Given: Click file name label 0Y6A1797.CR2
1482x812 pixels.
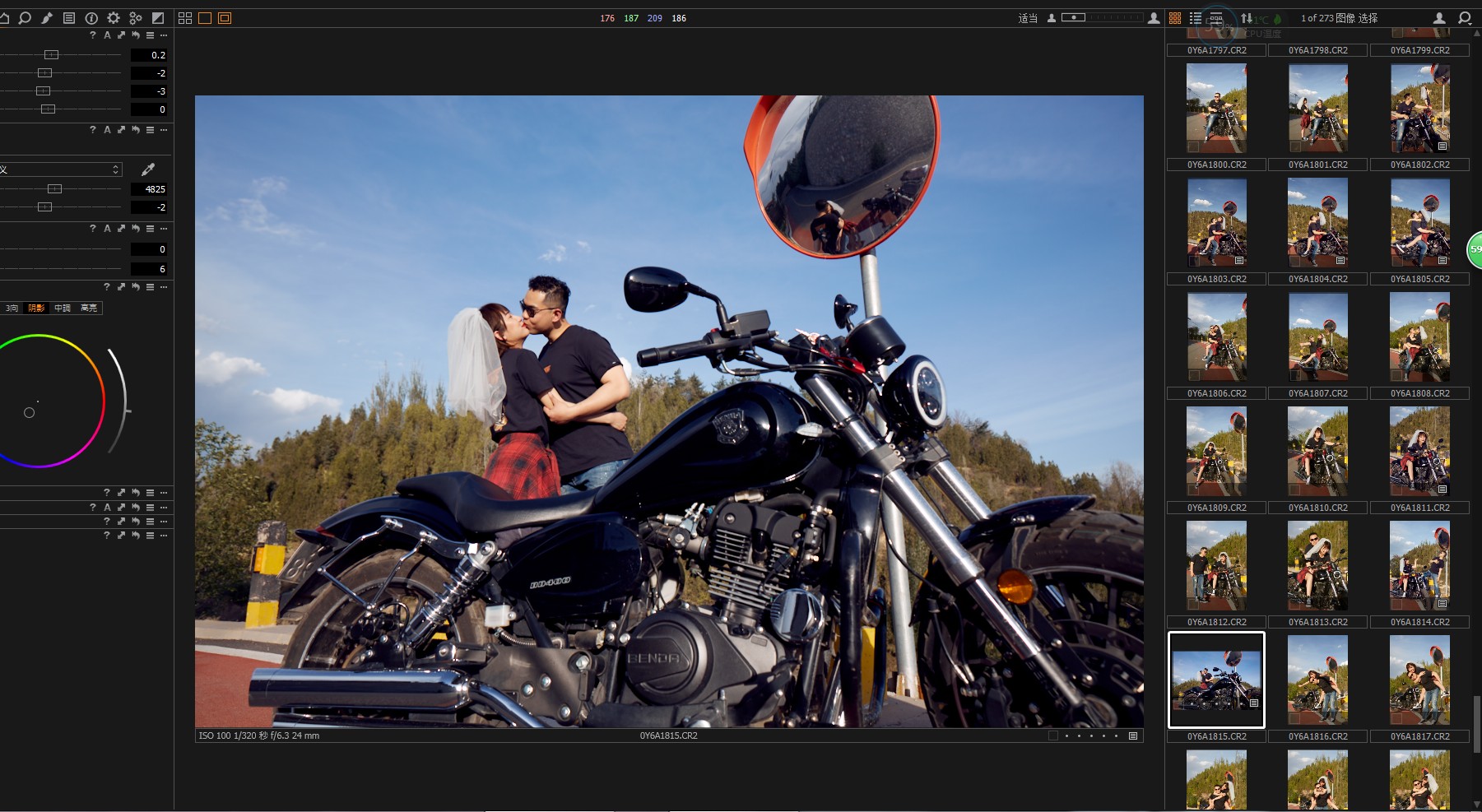Looking at the screenshot, I should click(x=1216, y=50).
